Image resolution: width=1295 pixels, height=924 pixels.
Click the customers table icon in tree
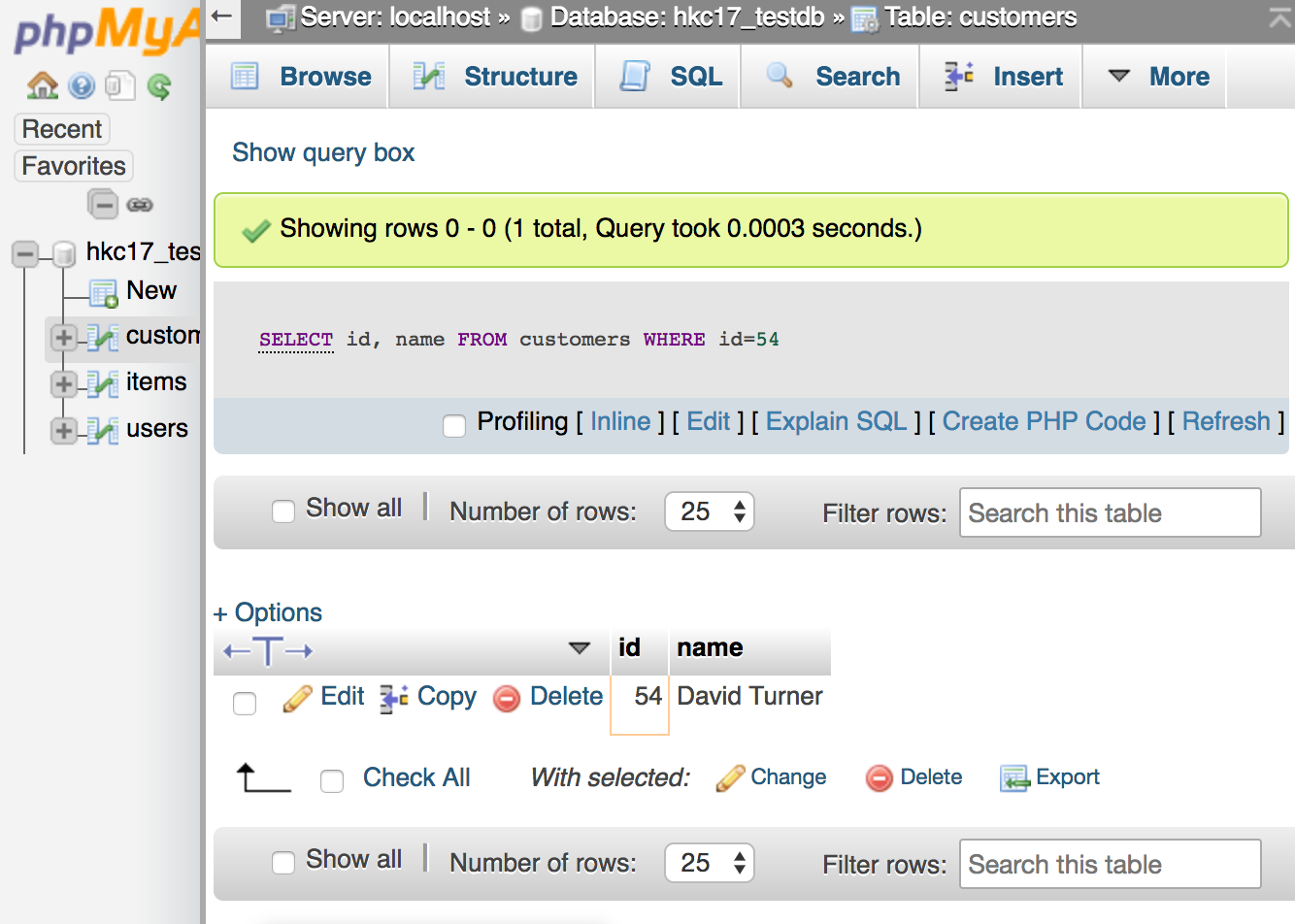point(102,337)
